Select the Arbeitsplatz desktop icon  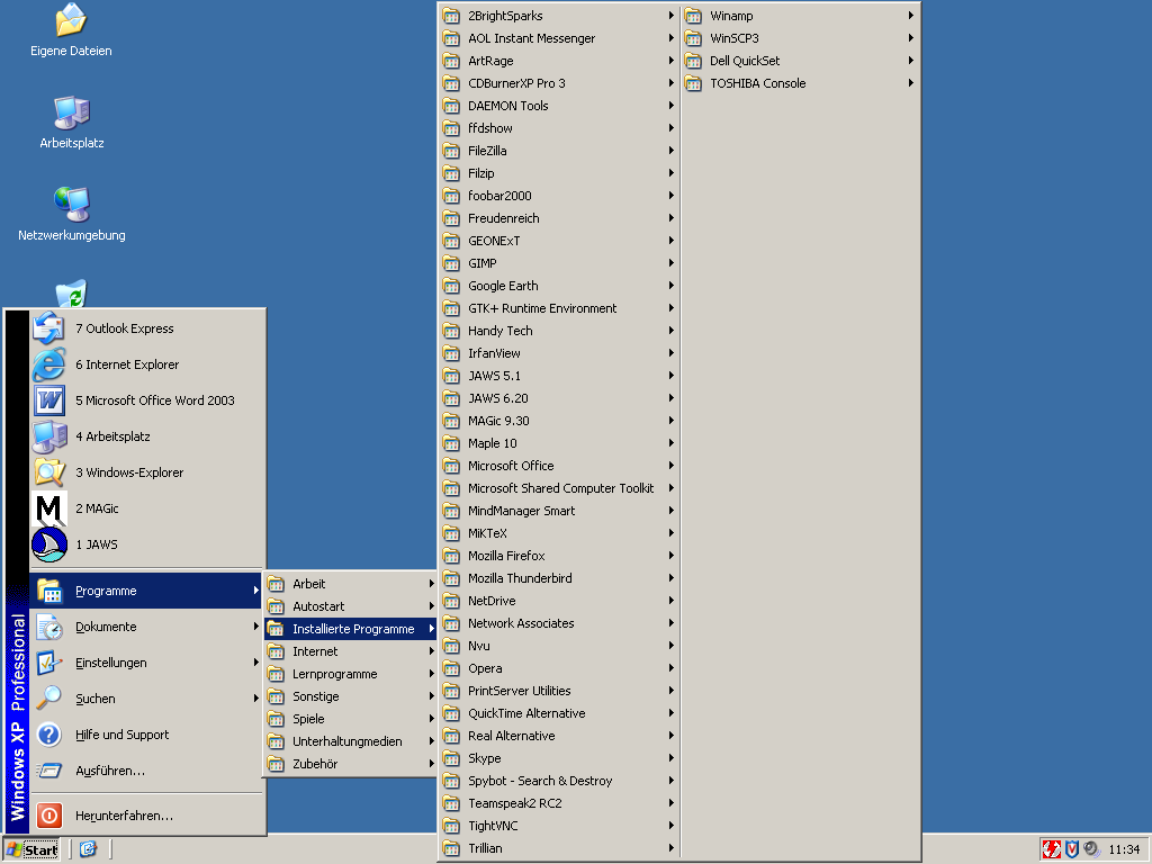[71, 123]
